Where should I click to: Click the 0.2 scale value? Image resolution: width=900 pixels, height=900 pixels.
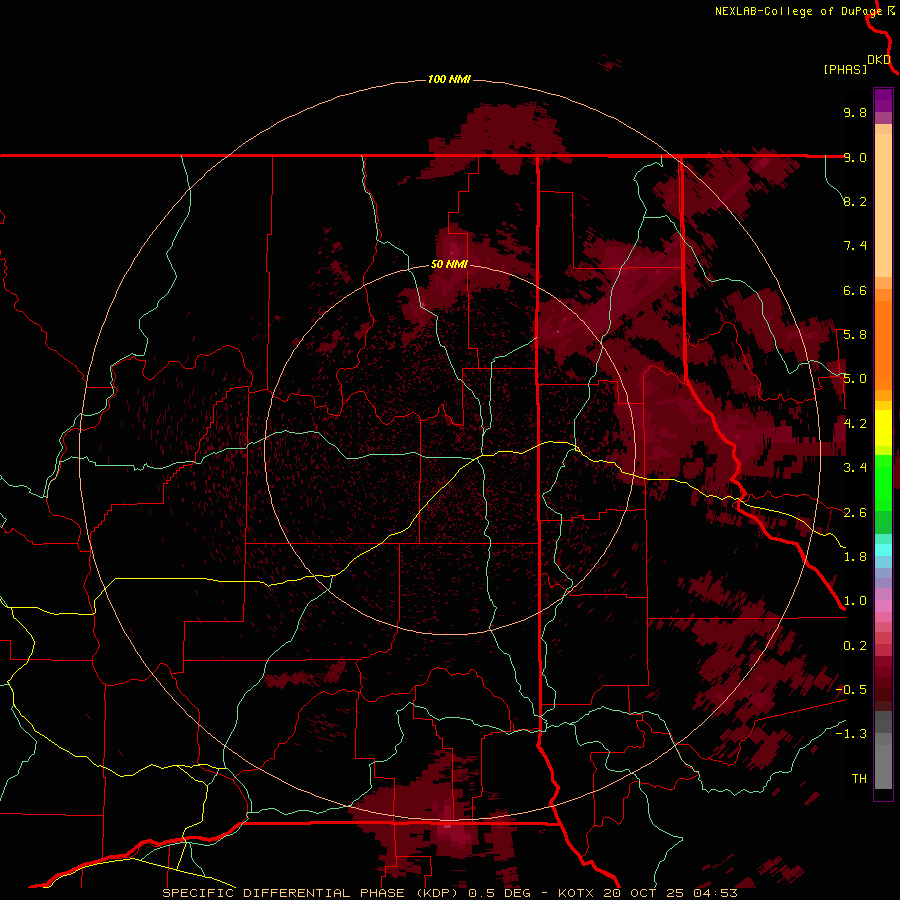tap(855, 645)
